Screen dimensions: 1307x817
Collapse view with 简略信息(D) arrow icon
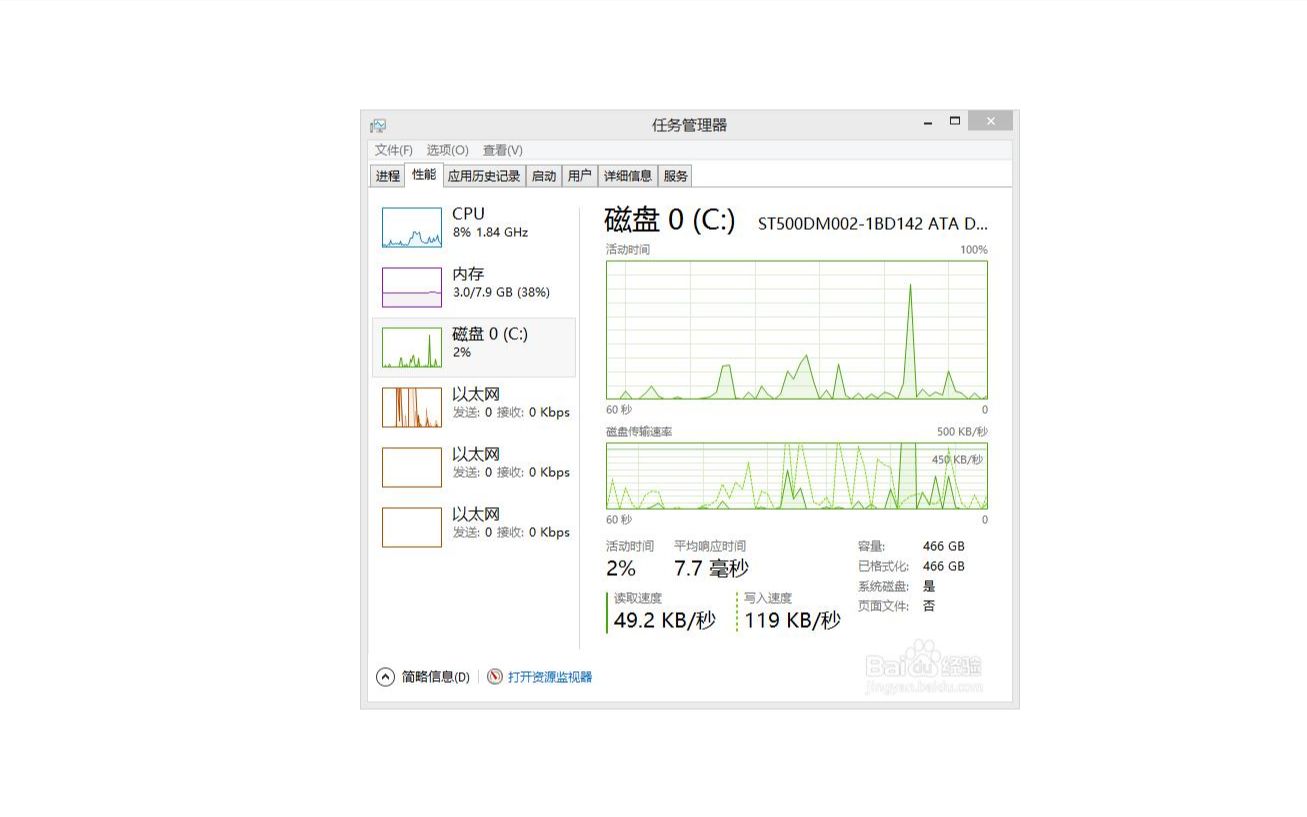(x=385, y=677)
